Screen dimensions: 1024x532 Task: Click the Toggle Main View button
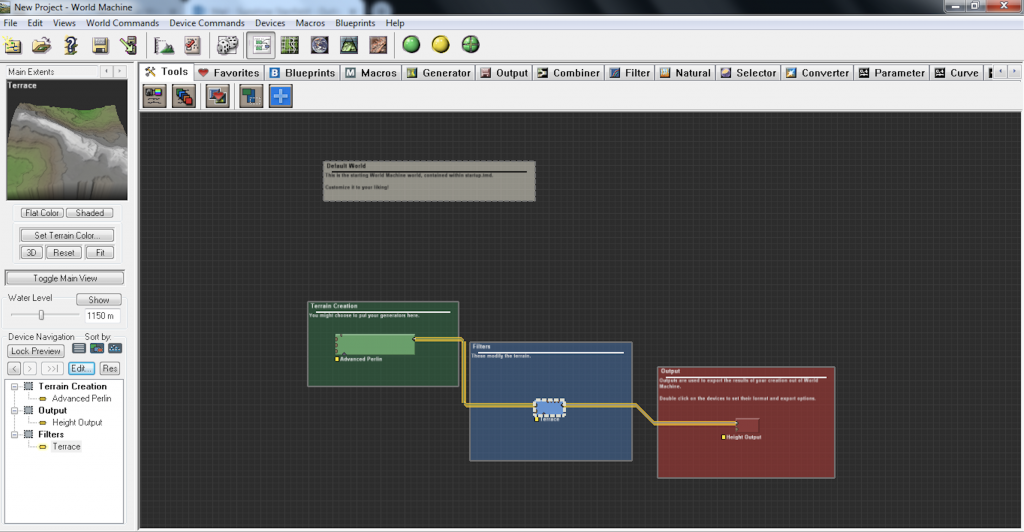(x=65, y=278)
